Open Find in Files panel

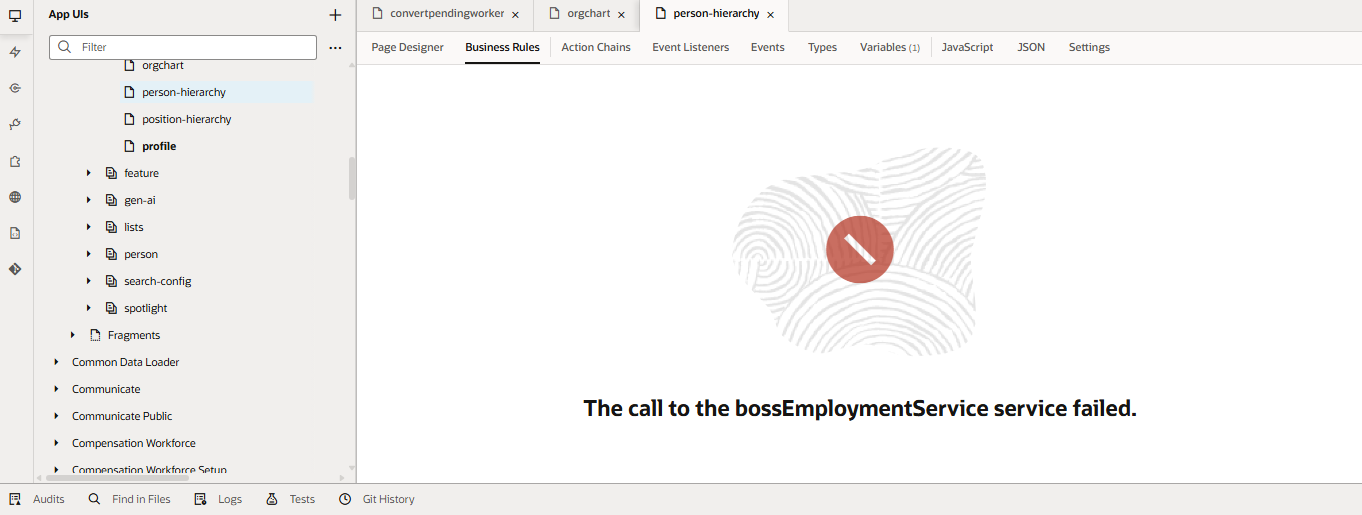[x=129, y=499]
